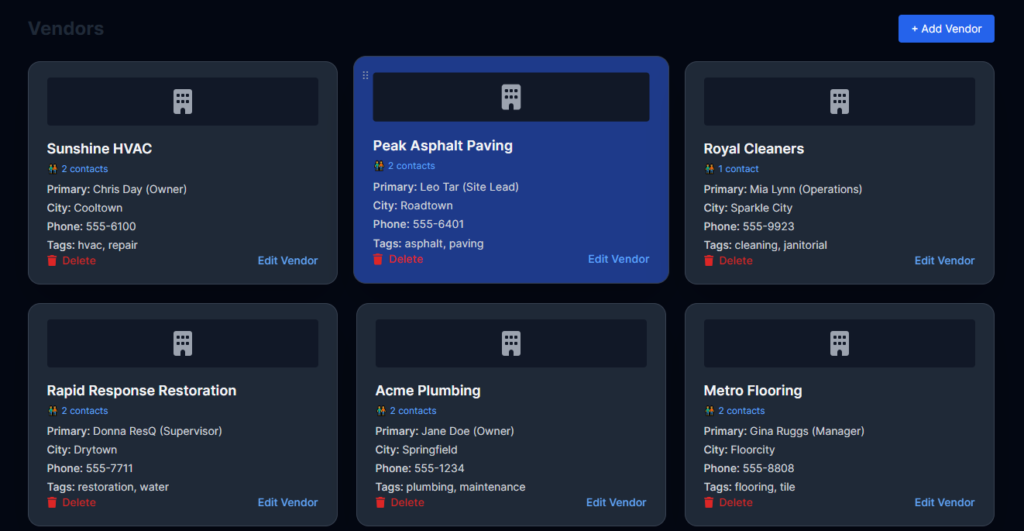
Task: Click the building icon on Peak Asphalt Paving
Action: tap(511, 97)
